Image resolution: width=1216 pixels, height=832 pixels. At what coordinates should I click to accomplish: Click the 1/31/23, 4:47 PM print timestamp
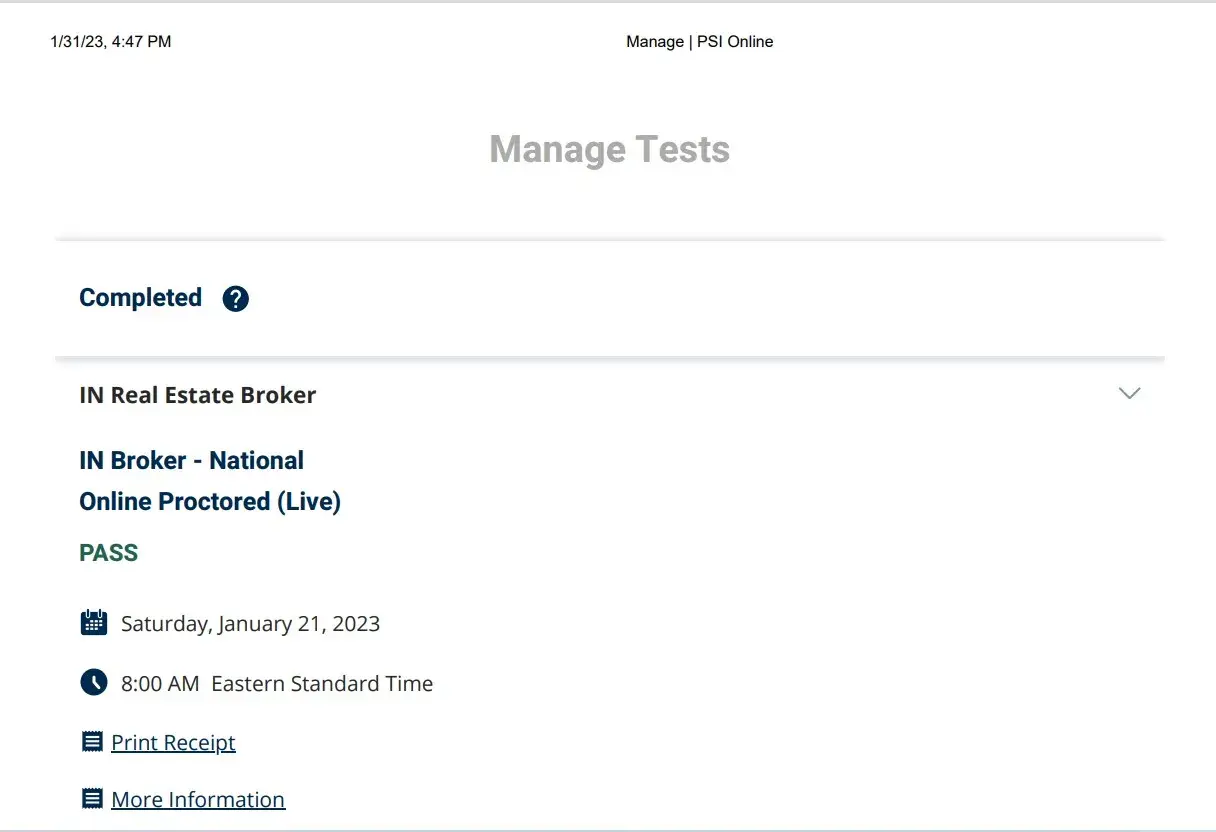point(111,42)
